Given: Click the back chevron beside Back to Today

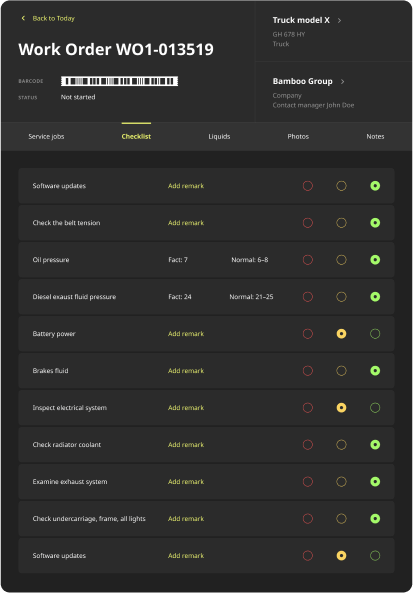Looking at the screenshot, I should click(23, 18).
